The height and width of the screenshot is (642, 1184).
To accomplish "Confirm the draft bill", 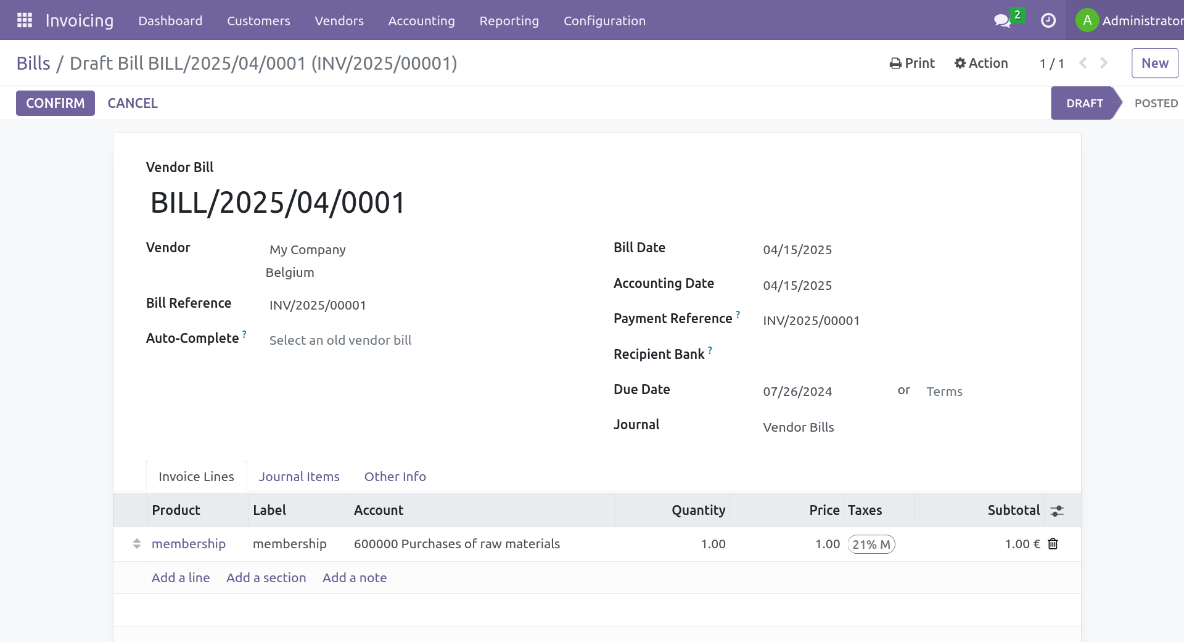I will pos(55,103).
